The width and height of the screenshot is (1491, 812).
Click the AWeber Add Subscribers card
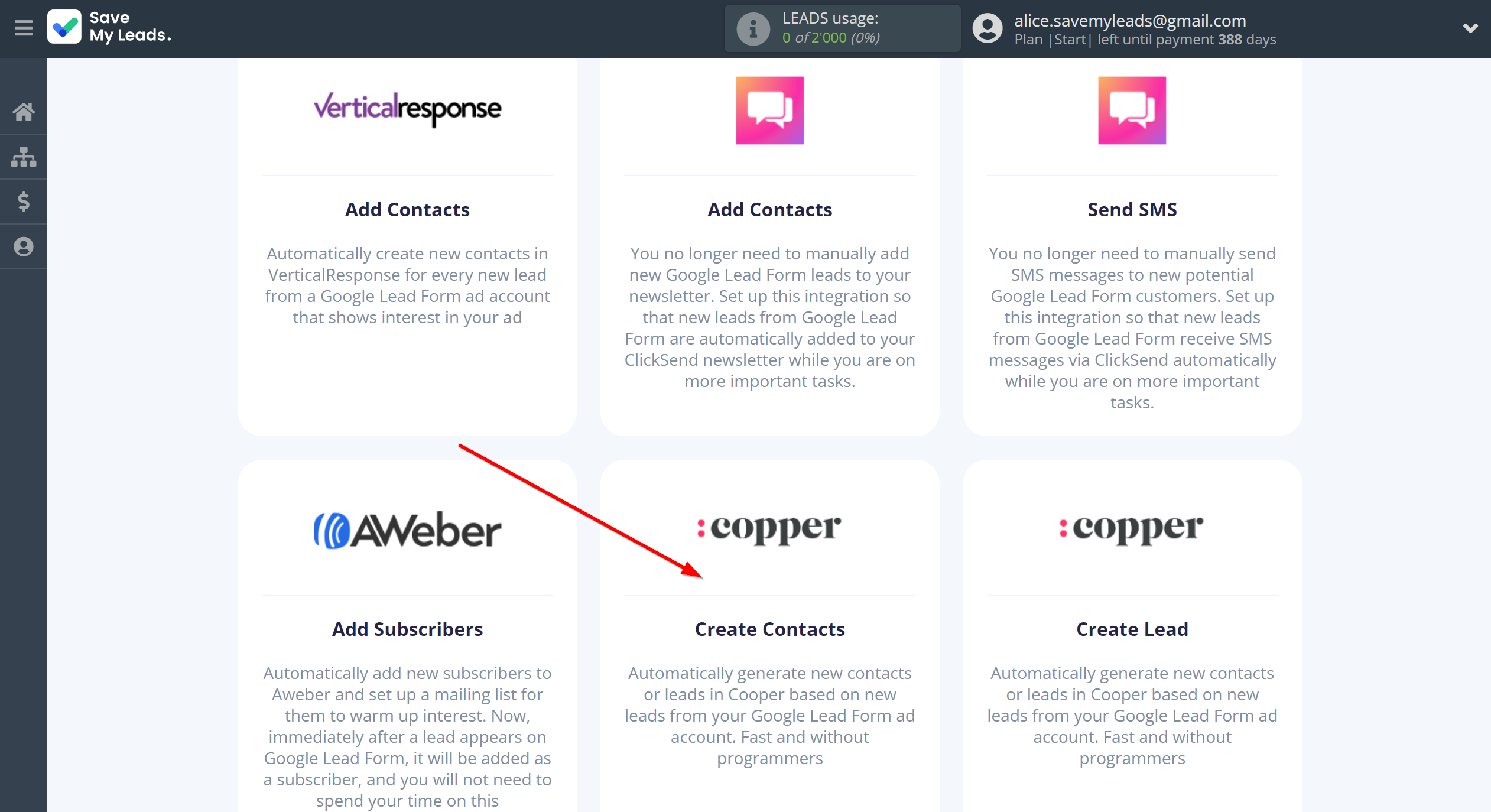[408, 629]
